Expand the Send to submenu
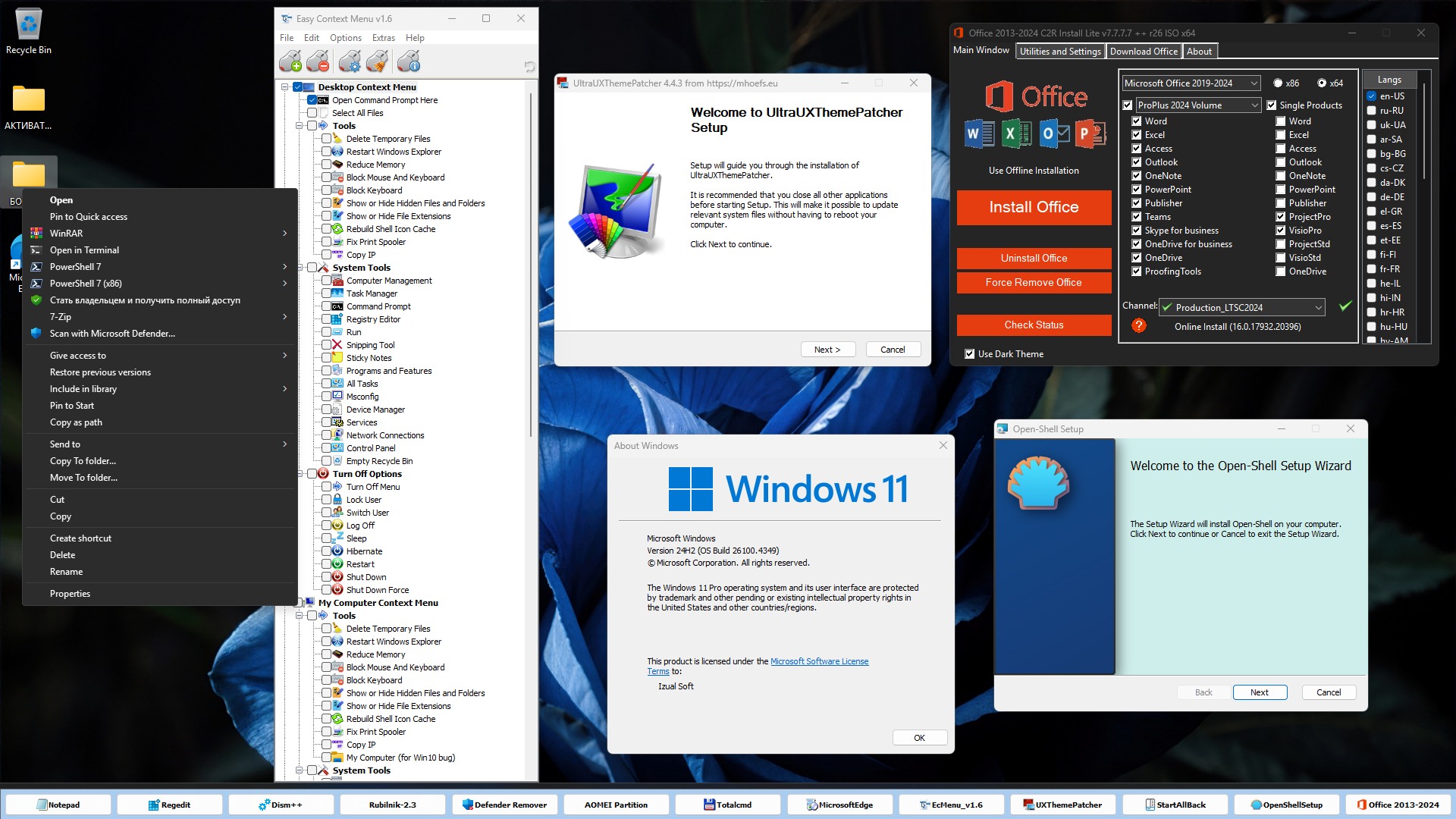1456x819 pixels. pyautogui.click(x=159, y=444)
